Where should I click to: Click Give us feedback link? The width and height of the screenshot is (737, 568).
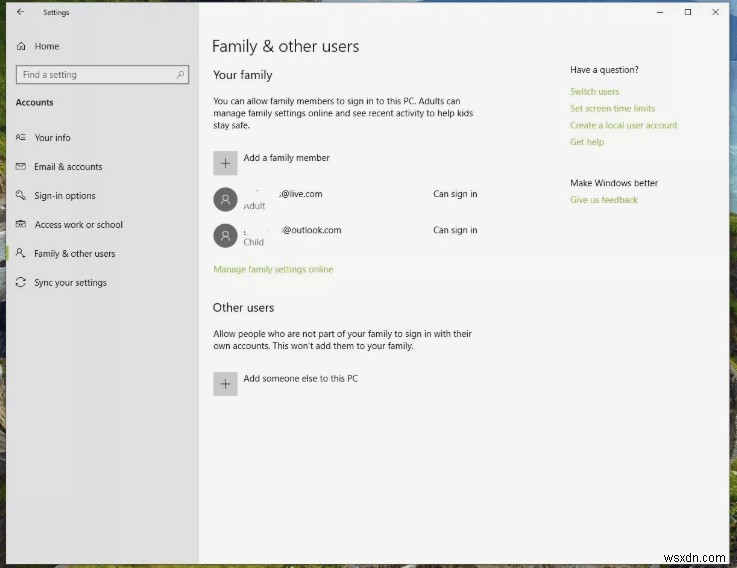click(603, 200)
